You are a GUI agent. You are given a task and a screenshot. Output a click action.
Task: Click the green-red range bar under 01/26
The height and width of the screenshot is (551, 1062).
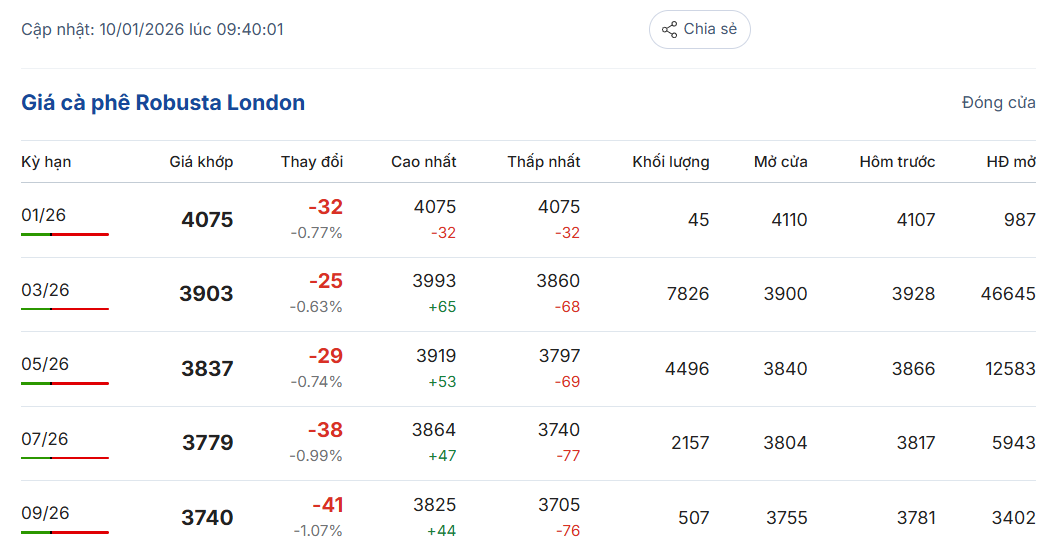65,234
